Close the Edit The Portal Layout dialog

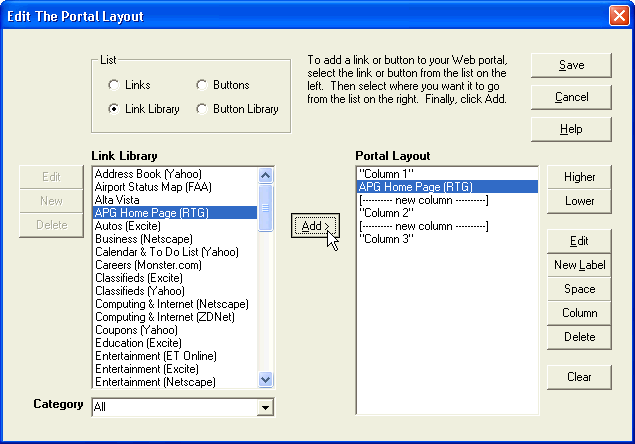point(619,16)
